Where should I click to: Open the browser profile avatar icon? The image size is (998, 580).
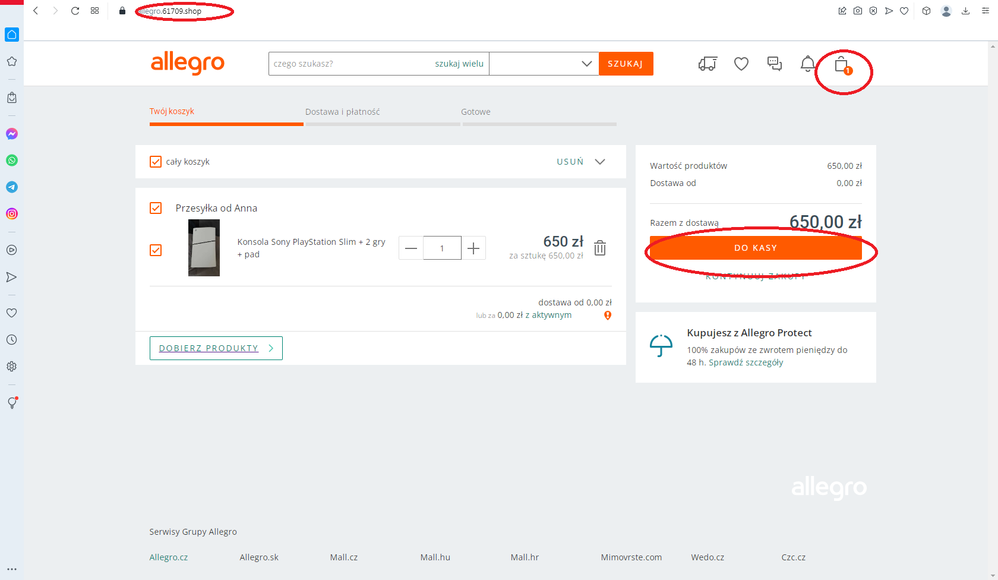tap(946, 11)
